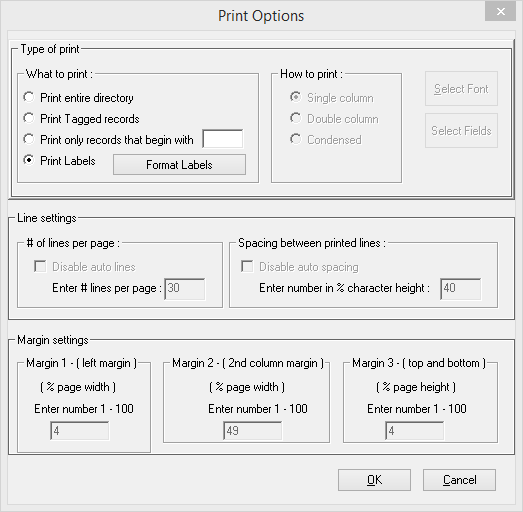The width and height of the screenshot is (523, 512).
Task: Click the character height percentage field
Action: coord(461,289)
